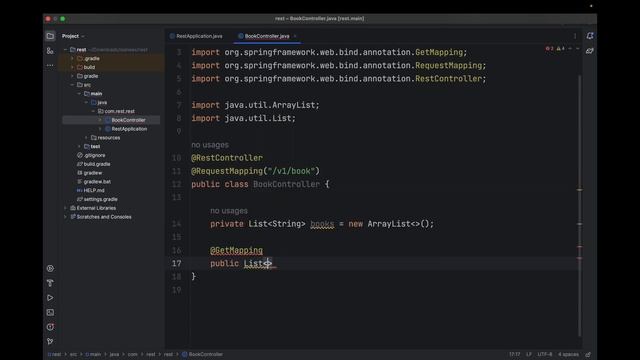Click 'no usages' hint above books field
This screenshot has height=360, width=640.
tap(229, 211)
